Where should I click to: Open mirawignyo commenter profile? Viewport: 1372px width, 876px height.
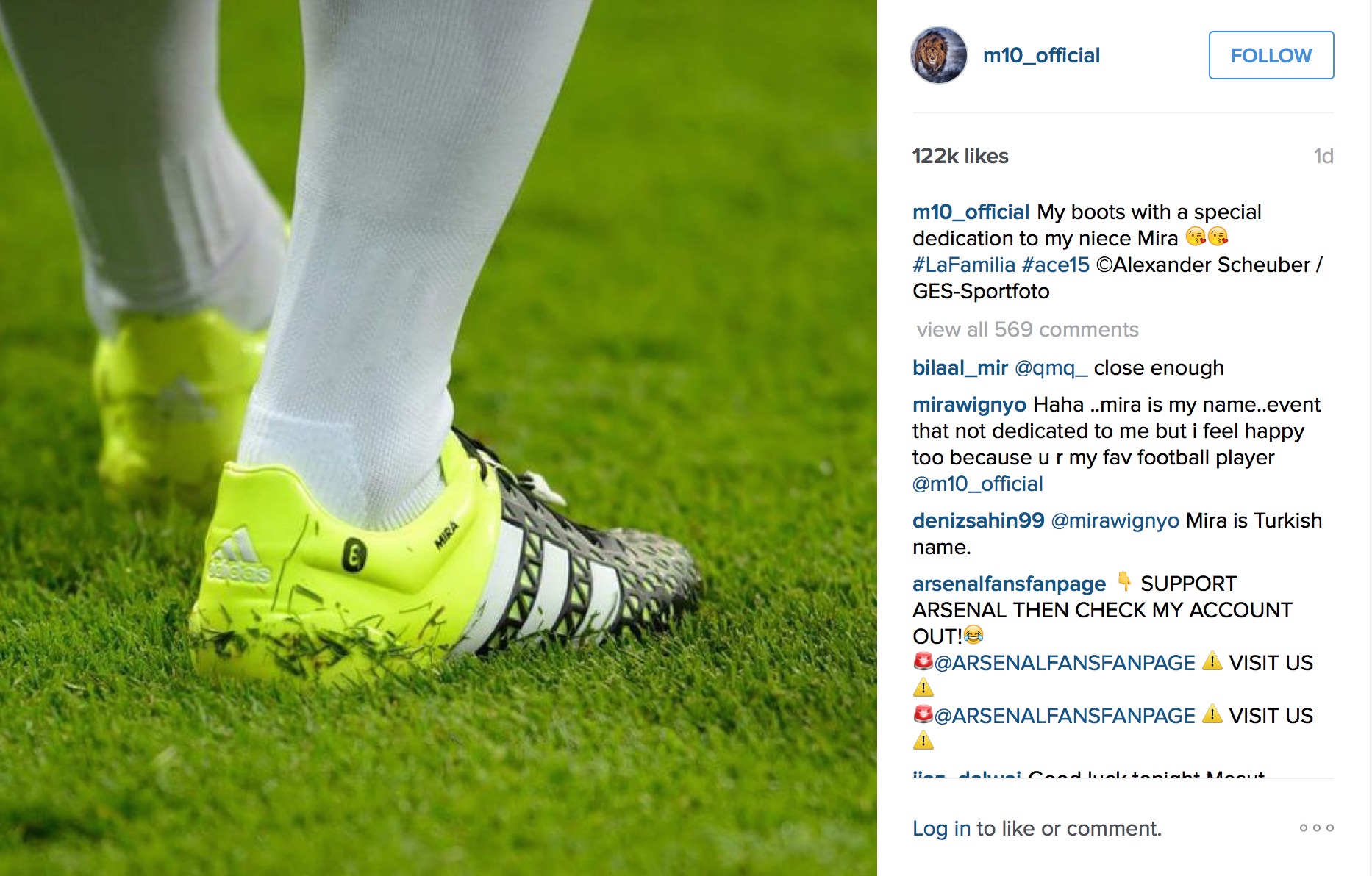click(969, 404)
